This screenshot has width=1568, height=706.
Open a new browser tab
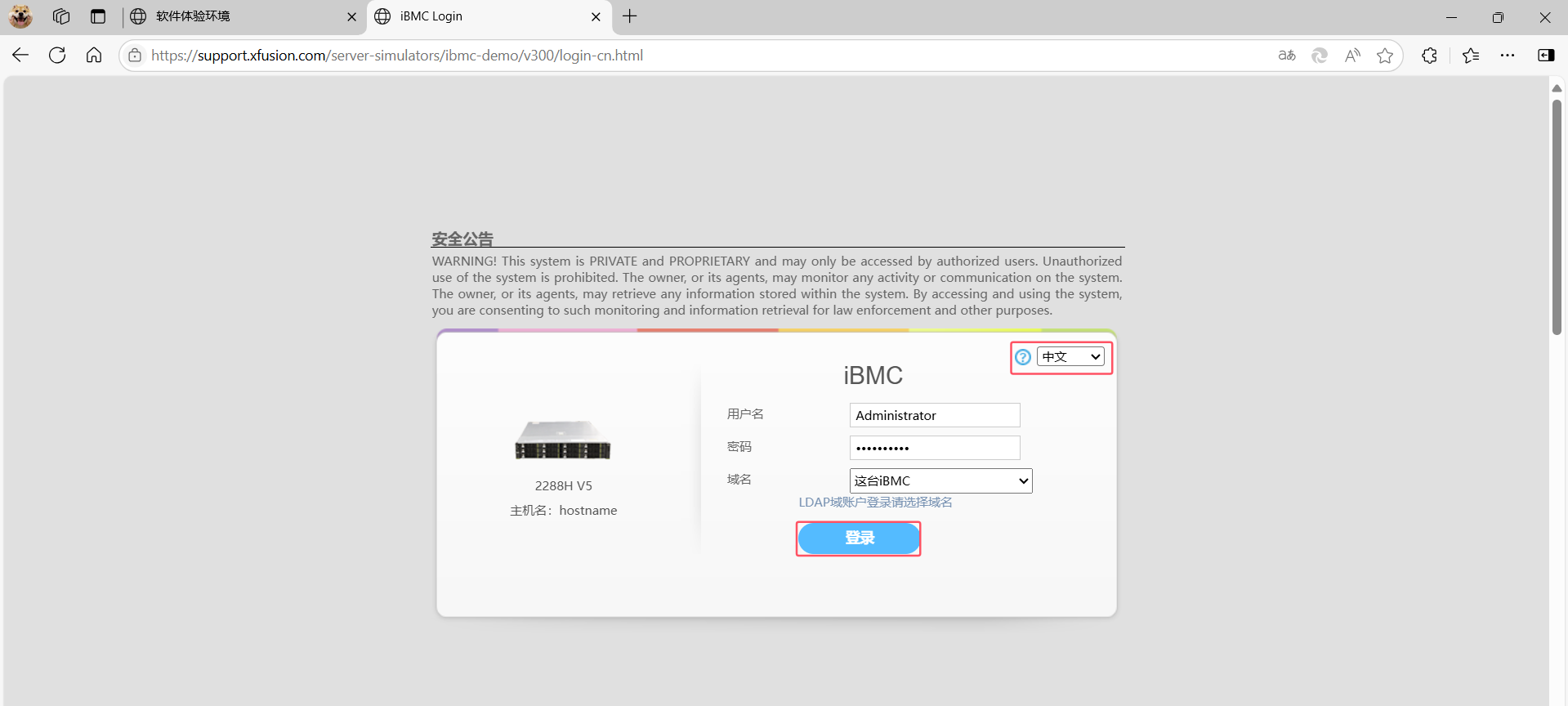point(630,16)
